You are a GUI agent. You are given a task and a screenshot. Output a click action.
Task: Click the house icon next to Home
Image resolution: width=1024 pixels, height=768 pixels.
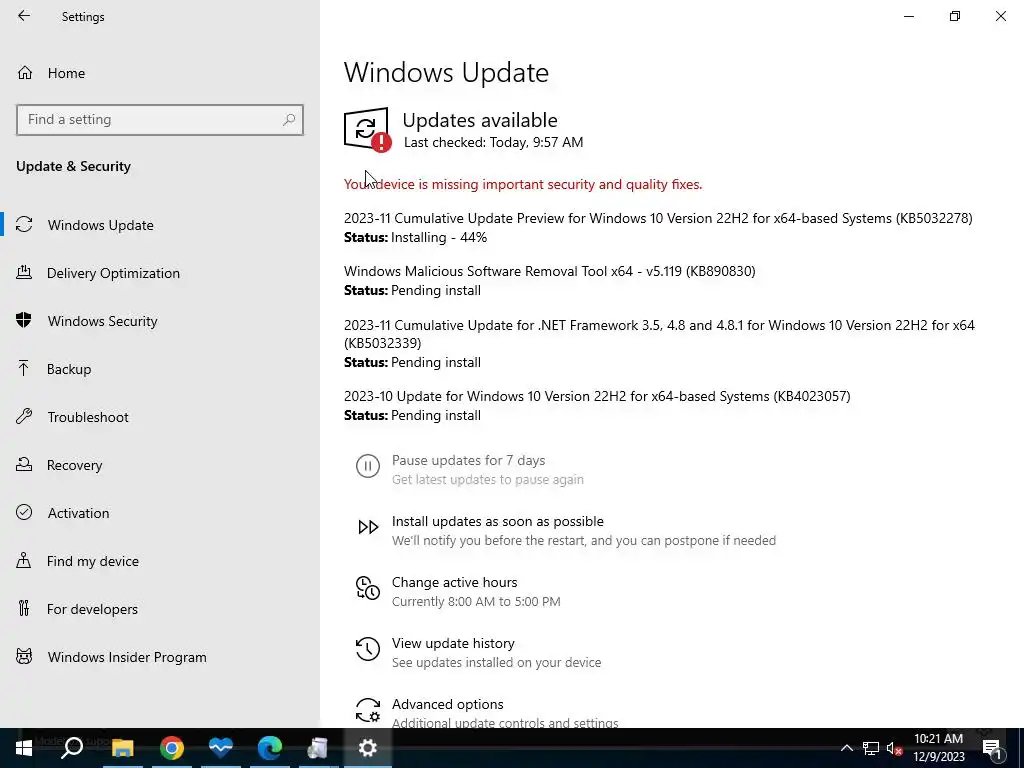(x=25, y=72)
